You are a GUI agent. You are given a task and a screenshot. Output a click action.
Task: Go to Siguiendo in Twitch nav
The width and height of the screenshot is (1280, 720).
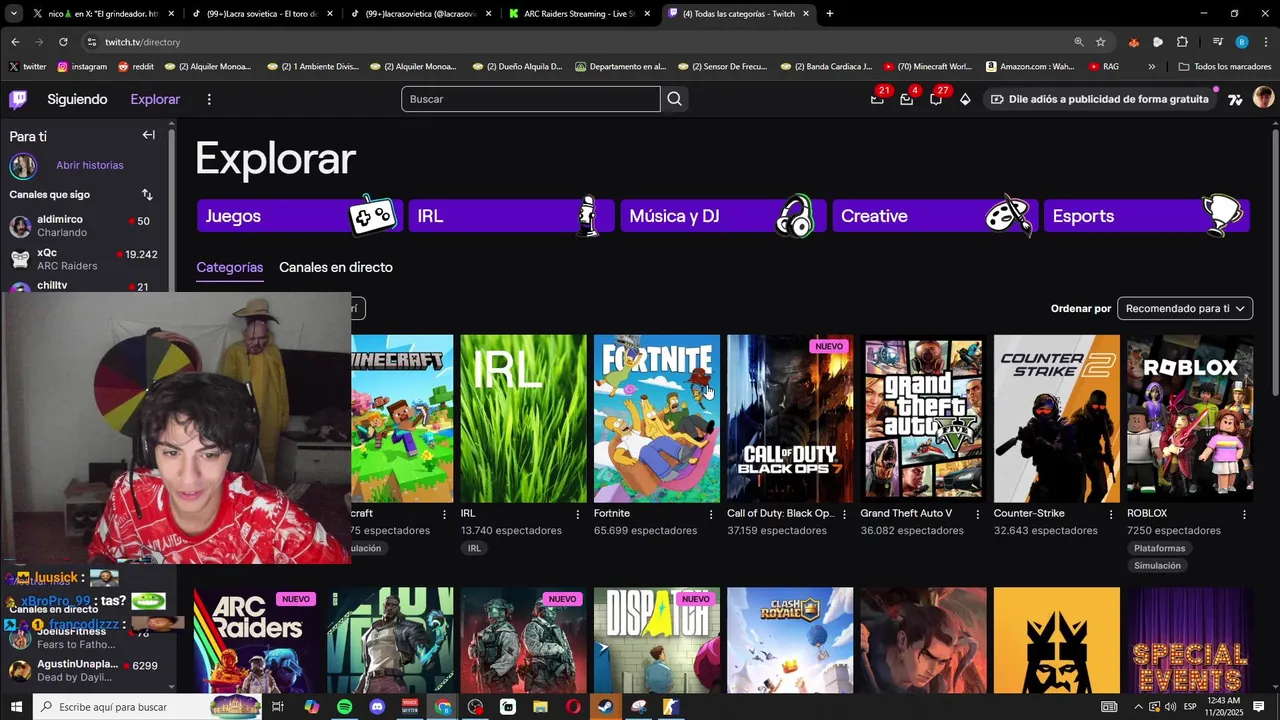click(77, 99)
